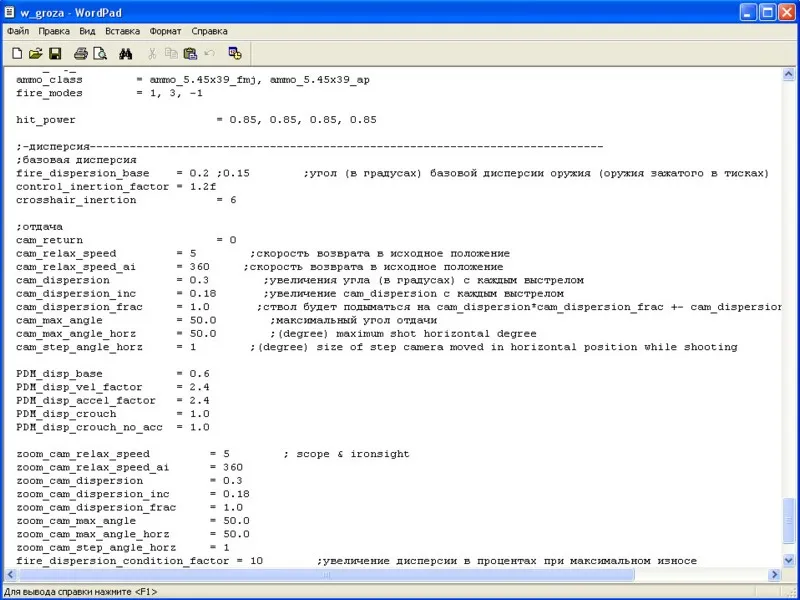Screen dimensions: 800x600
Task: Click the Find binoculars icon
Action: click(127, 53)
